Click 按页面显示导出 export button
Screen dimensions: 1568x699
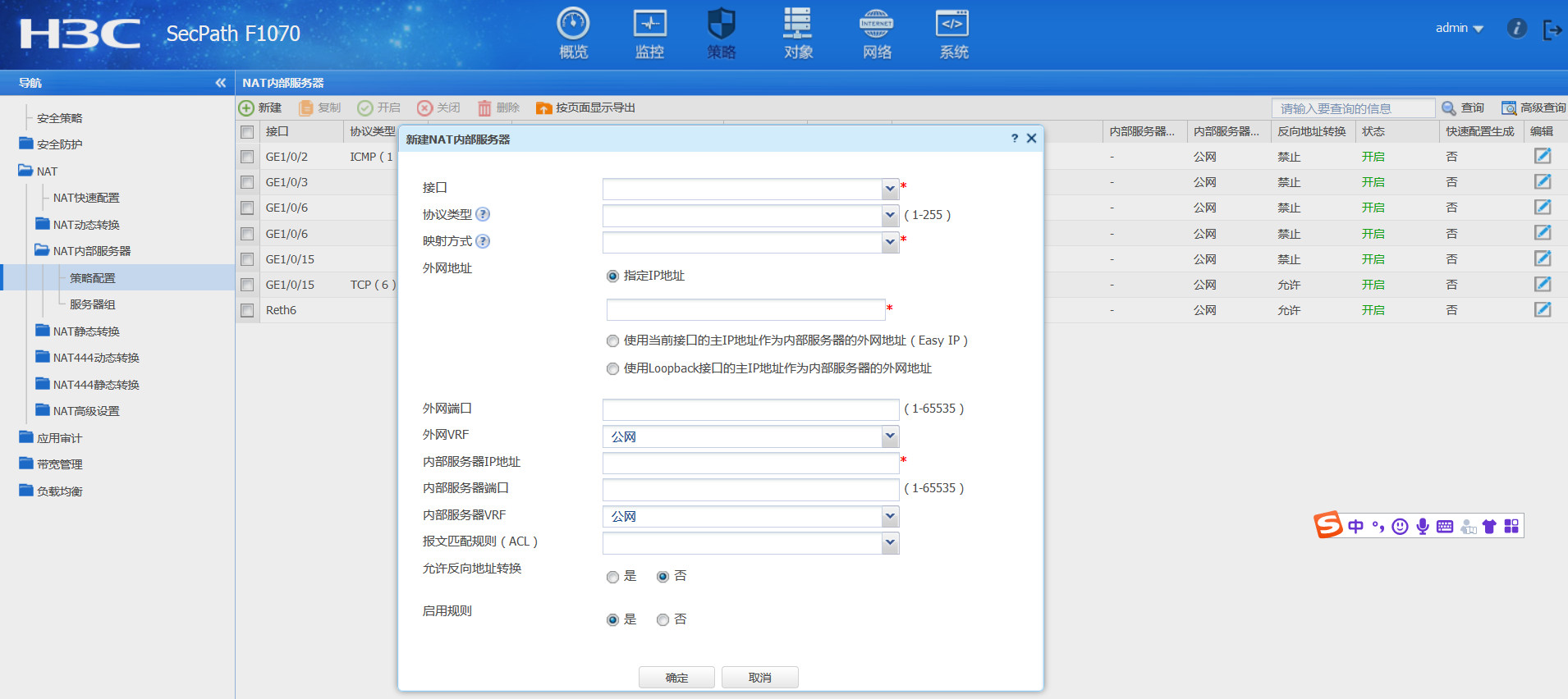click(585, 108)
